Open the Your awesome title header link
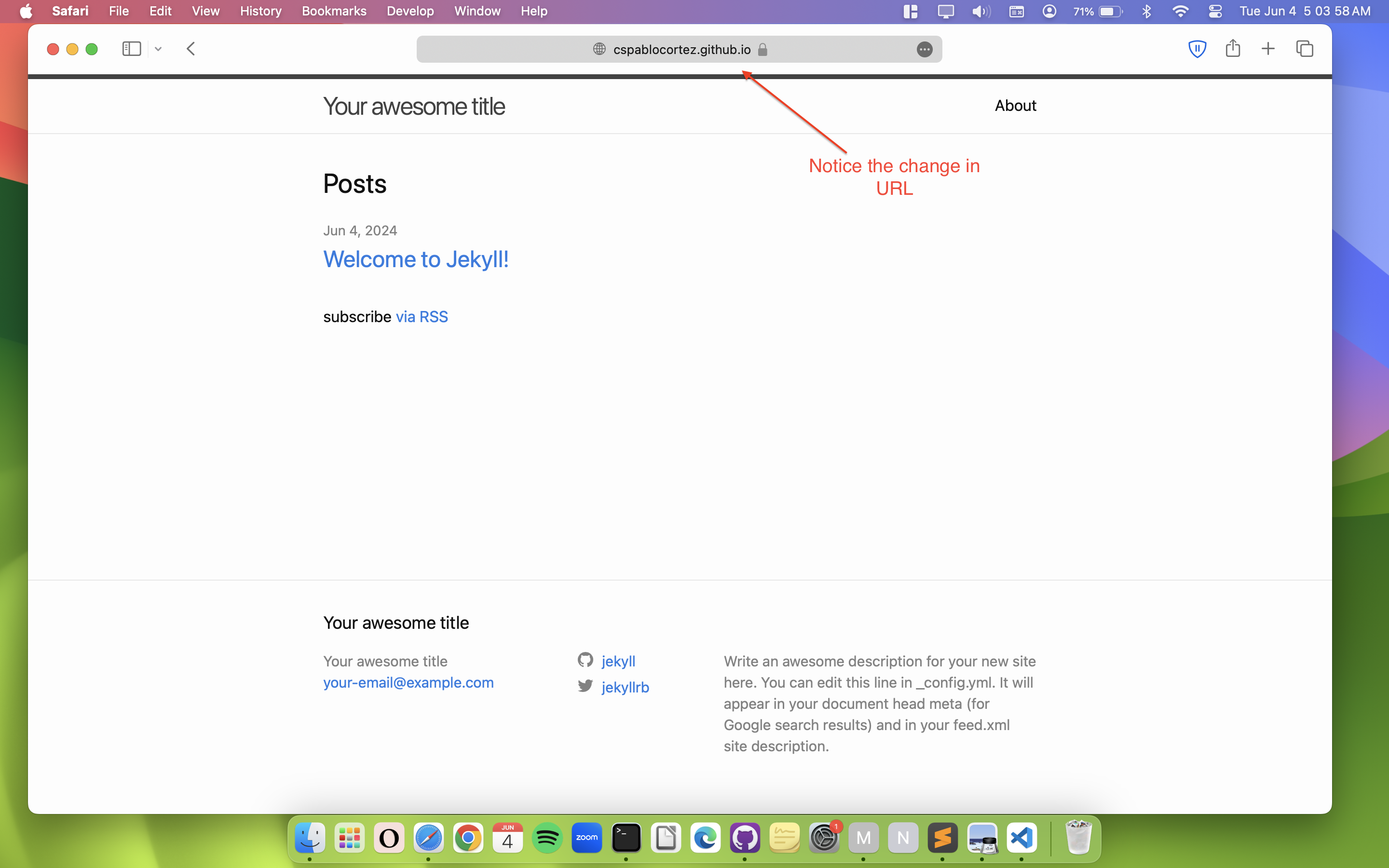The image size is (1389, 868). 414,106
